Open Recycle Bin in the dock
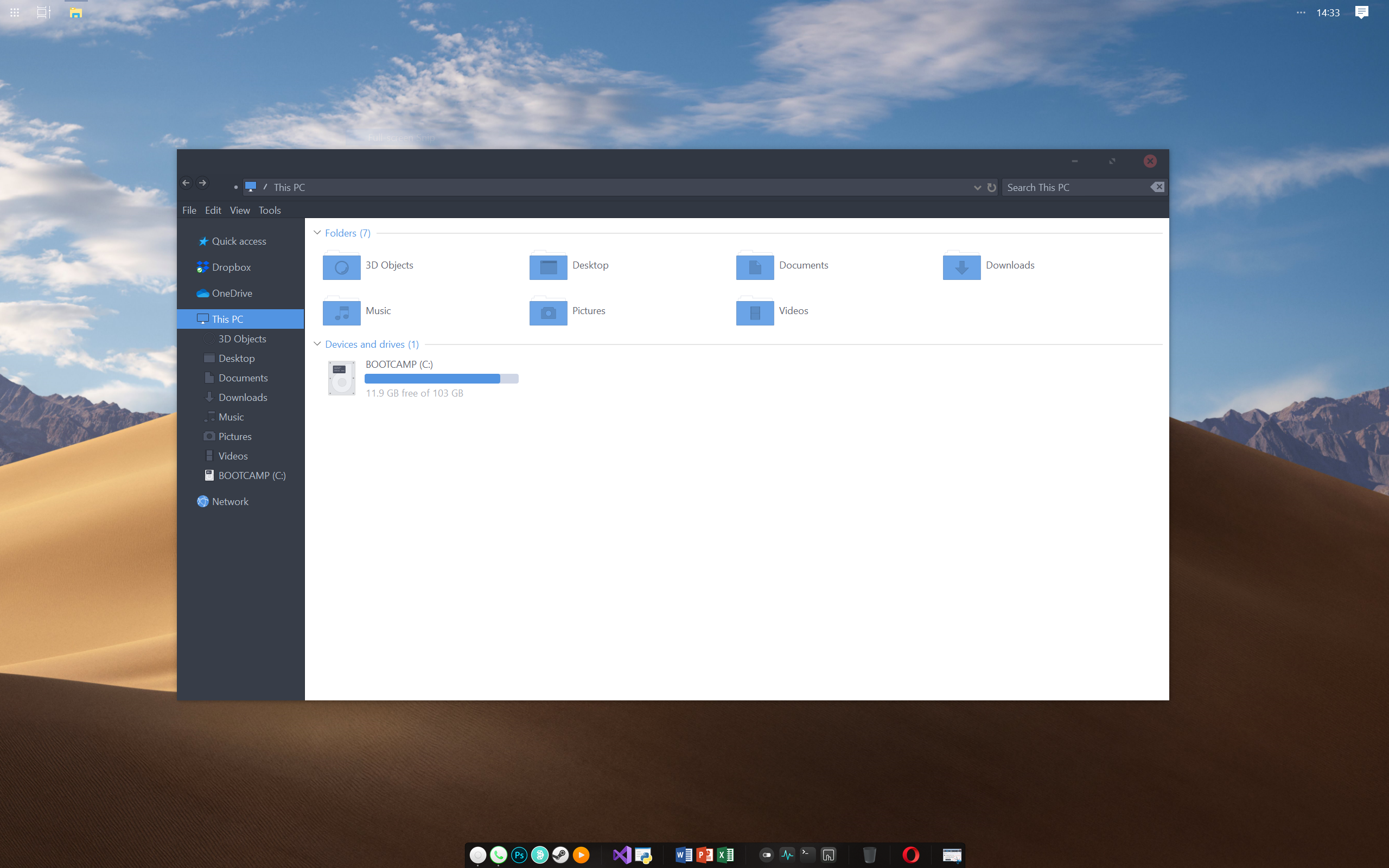Viewport: 1389px width, 868px height. 870,855
